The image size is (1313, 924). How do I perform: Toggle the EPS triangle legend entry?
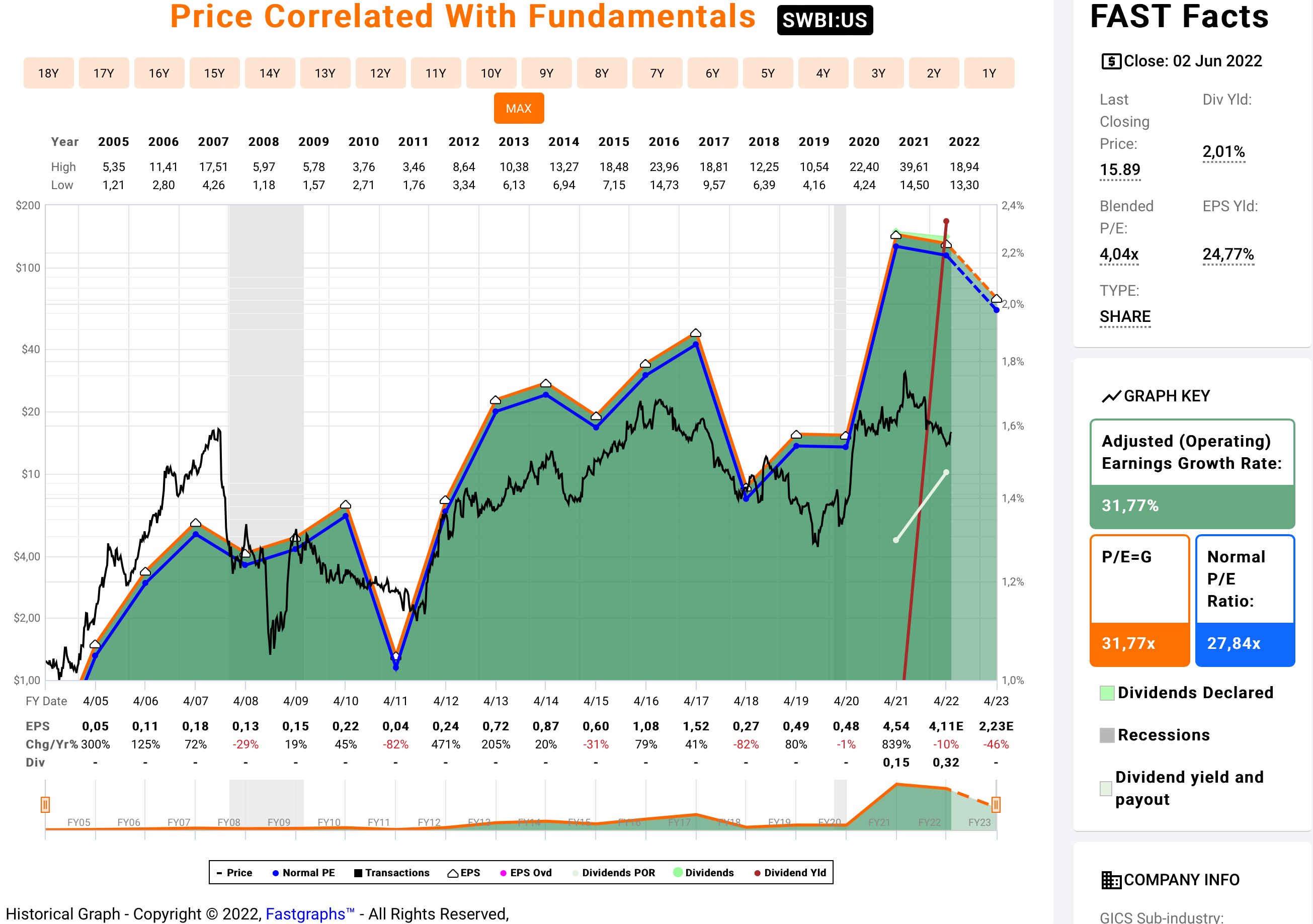tap(464, 873)
